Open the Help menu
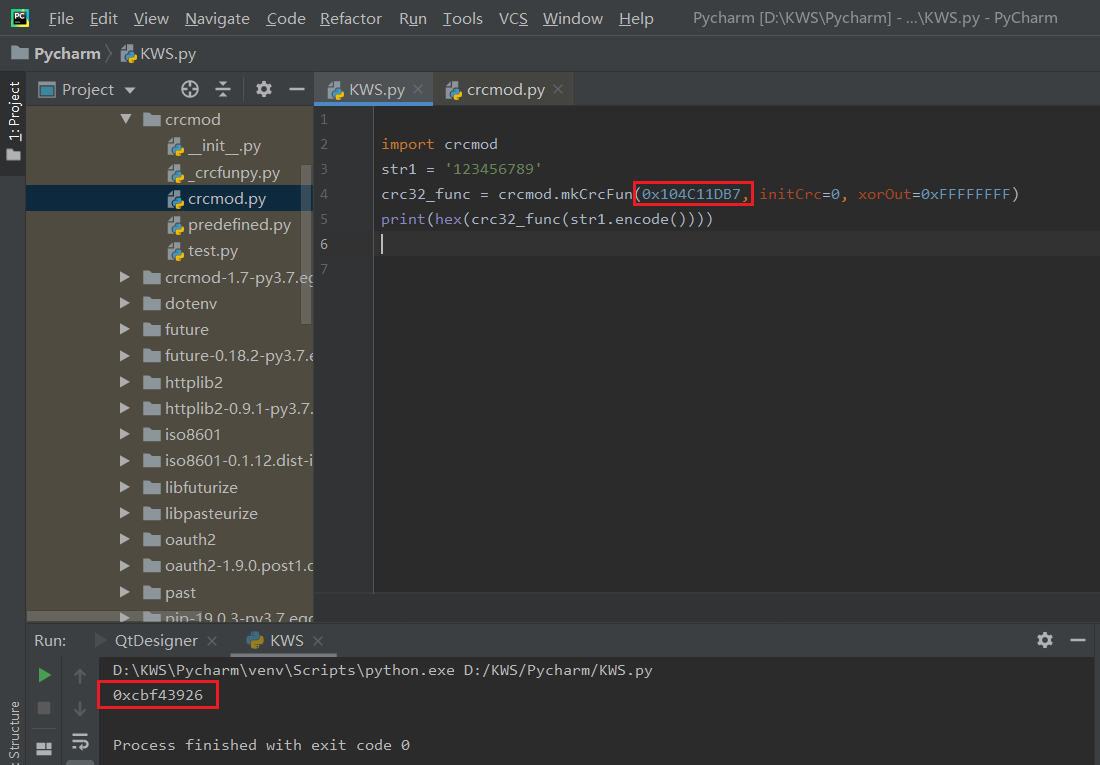The height and width of the screenshot is (765, 1100). (636, 19)
